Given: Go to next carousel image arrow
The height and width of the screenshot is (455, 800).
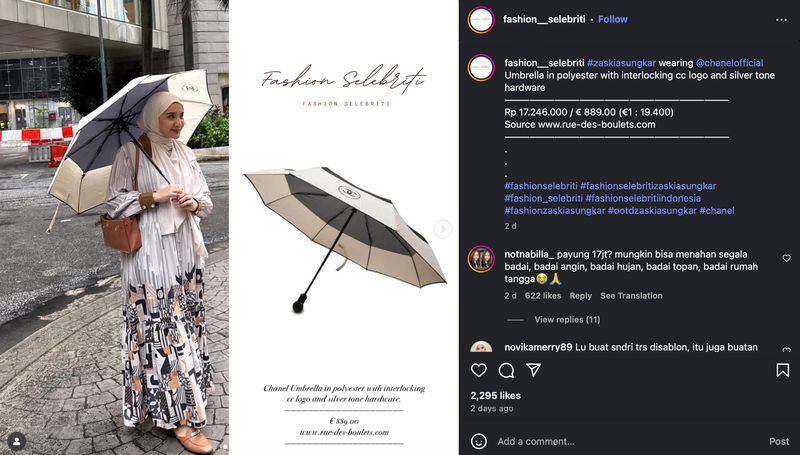Looking at the screenshot, I should pos(442,229).
